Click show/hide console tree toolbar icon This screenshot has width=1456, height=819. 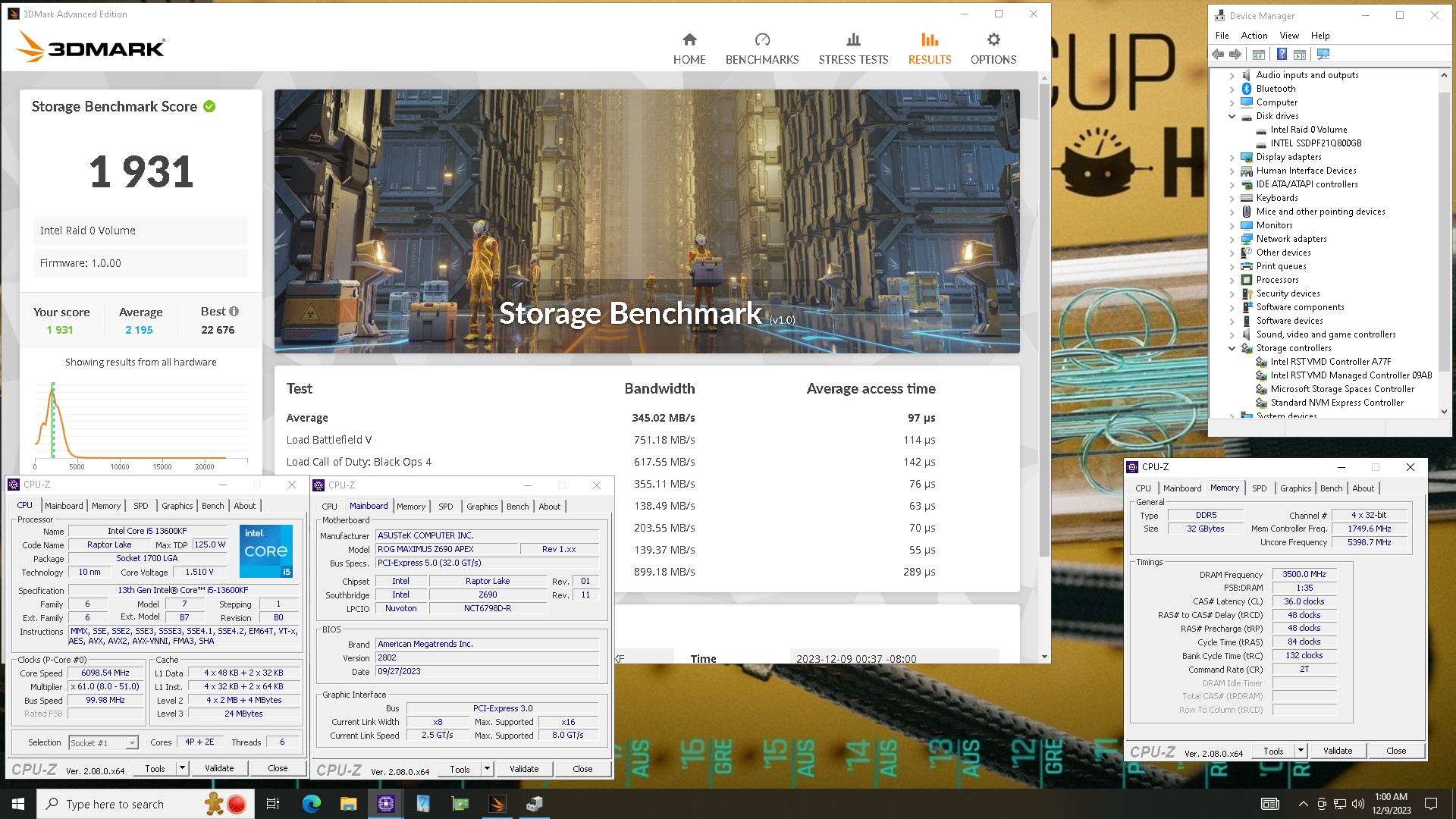pyautogui.click(x=1259, y=55)
